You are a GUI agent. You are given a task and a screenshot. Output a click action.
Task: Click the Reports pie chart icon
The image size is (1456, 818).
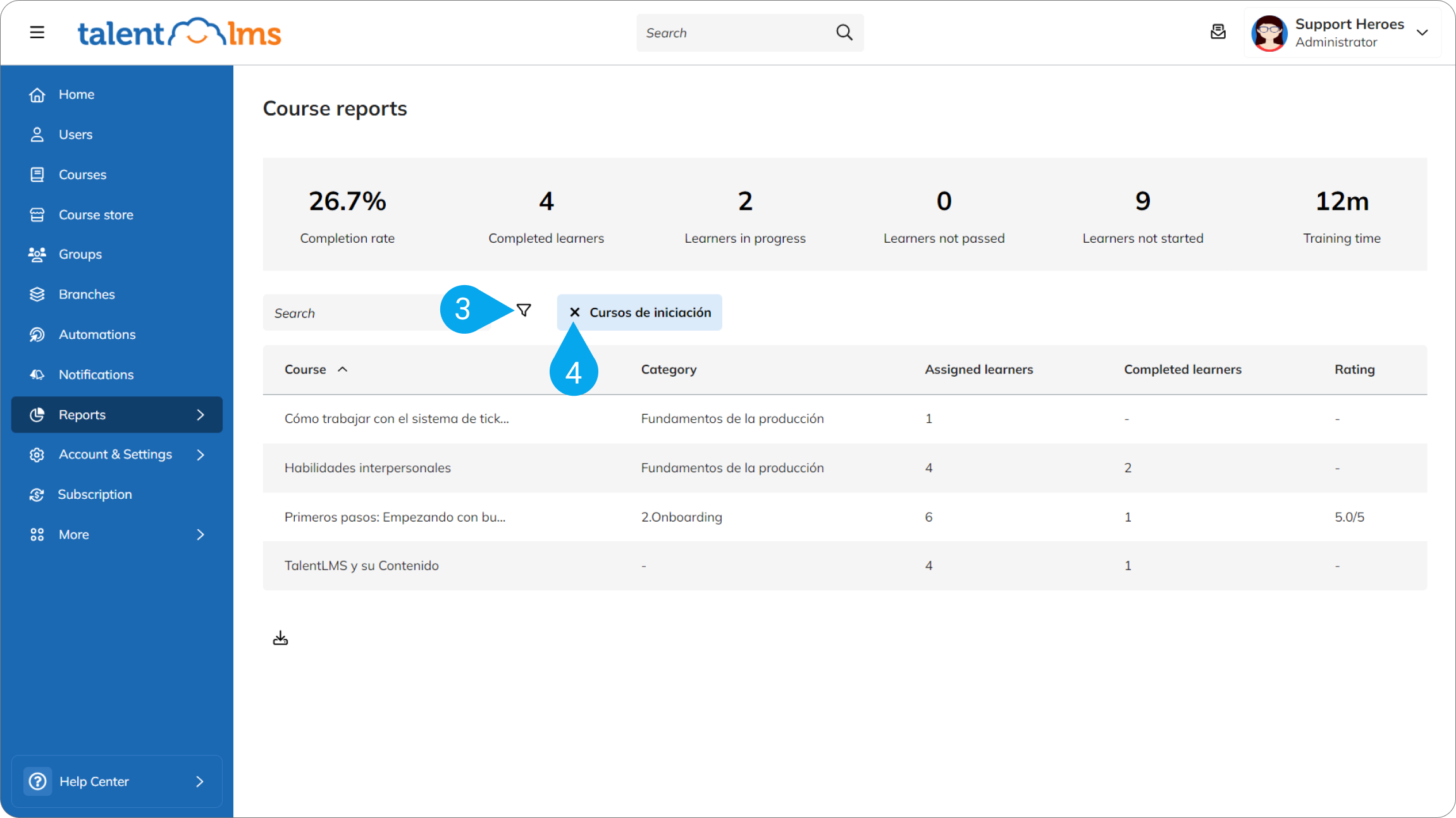pos(37,415)
